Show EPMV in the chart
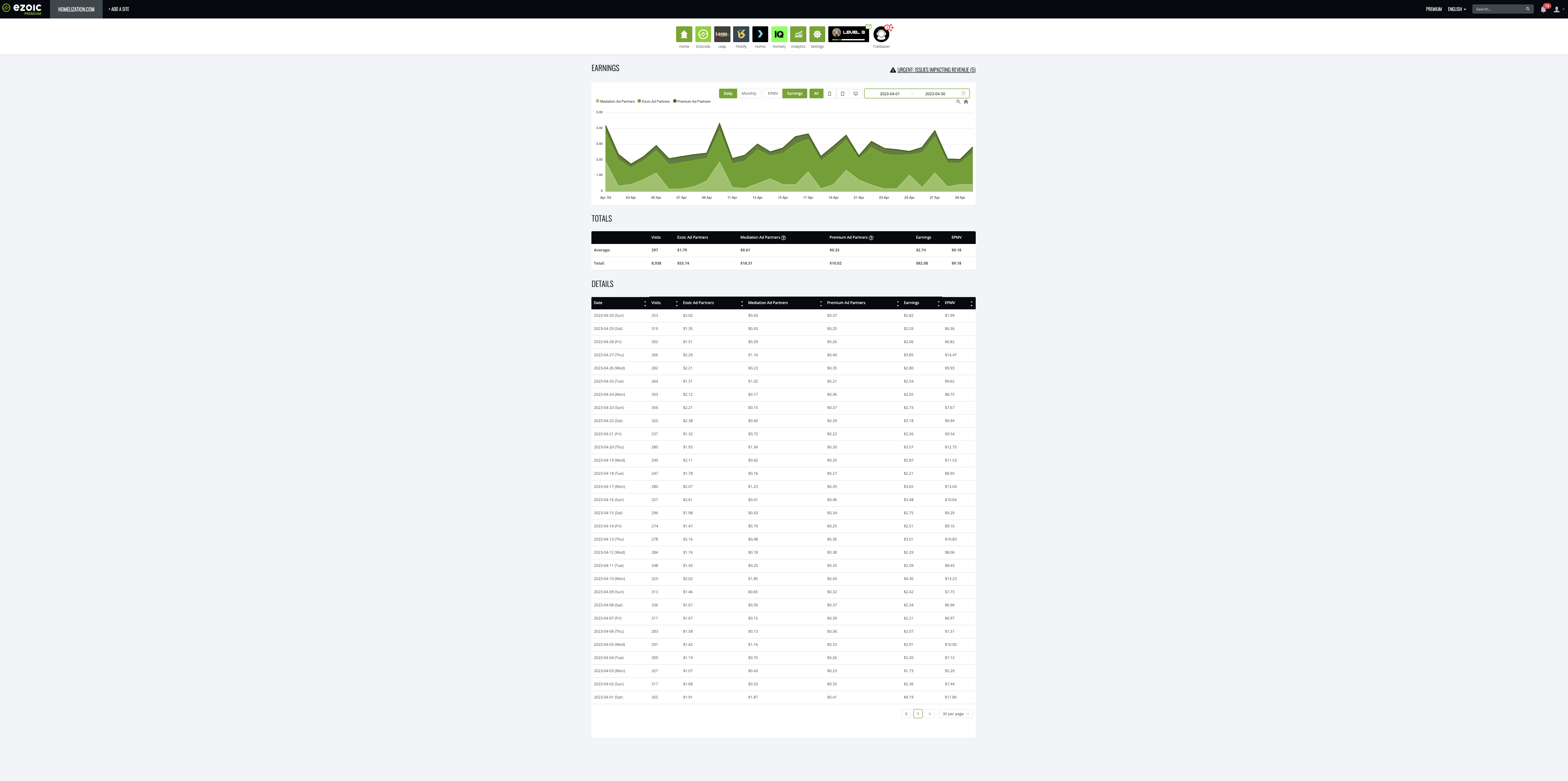Screen dimensions: 1568x781 [x=773, y=94]
